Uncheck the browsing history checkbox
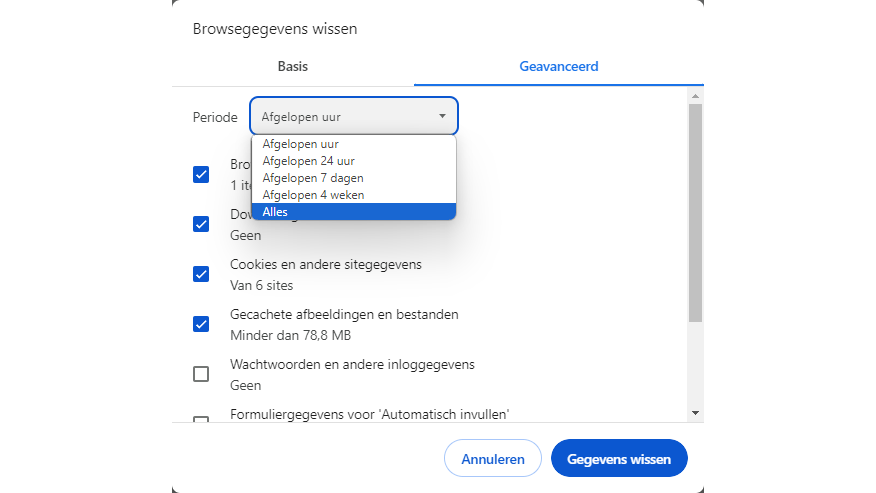This screenshot has height=493, width=876. [201, 174]
